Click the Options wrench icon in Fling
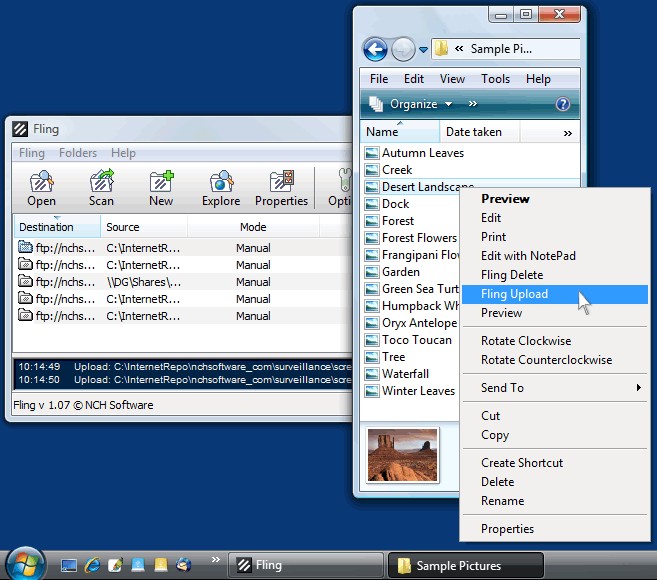This screenshot has width=657, height=580. [x=344, y=180]
